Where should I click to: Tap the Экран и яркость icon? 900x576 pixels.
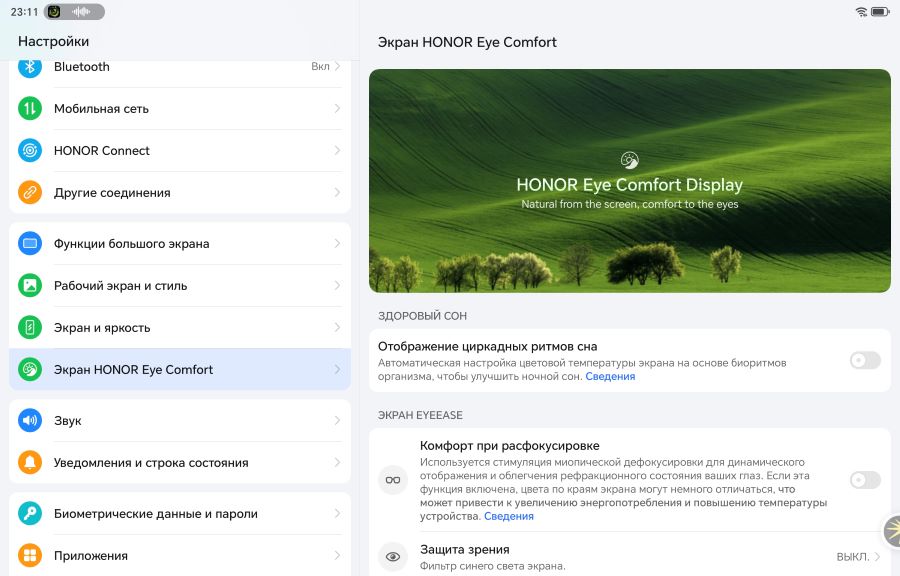tap(30, 328)
